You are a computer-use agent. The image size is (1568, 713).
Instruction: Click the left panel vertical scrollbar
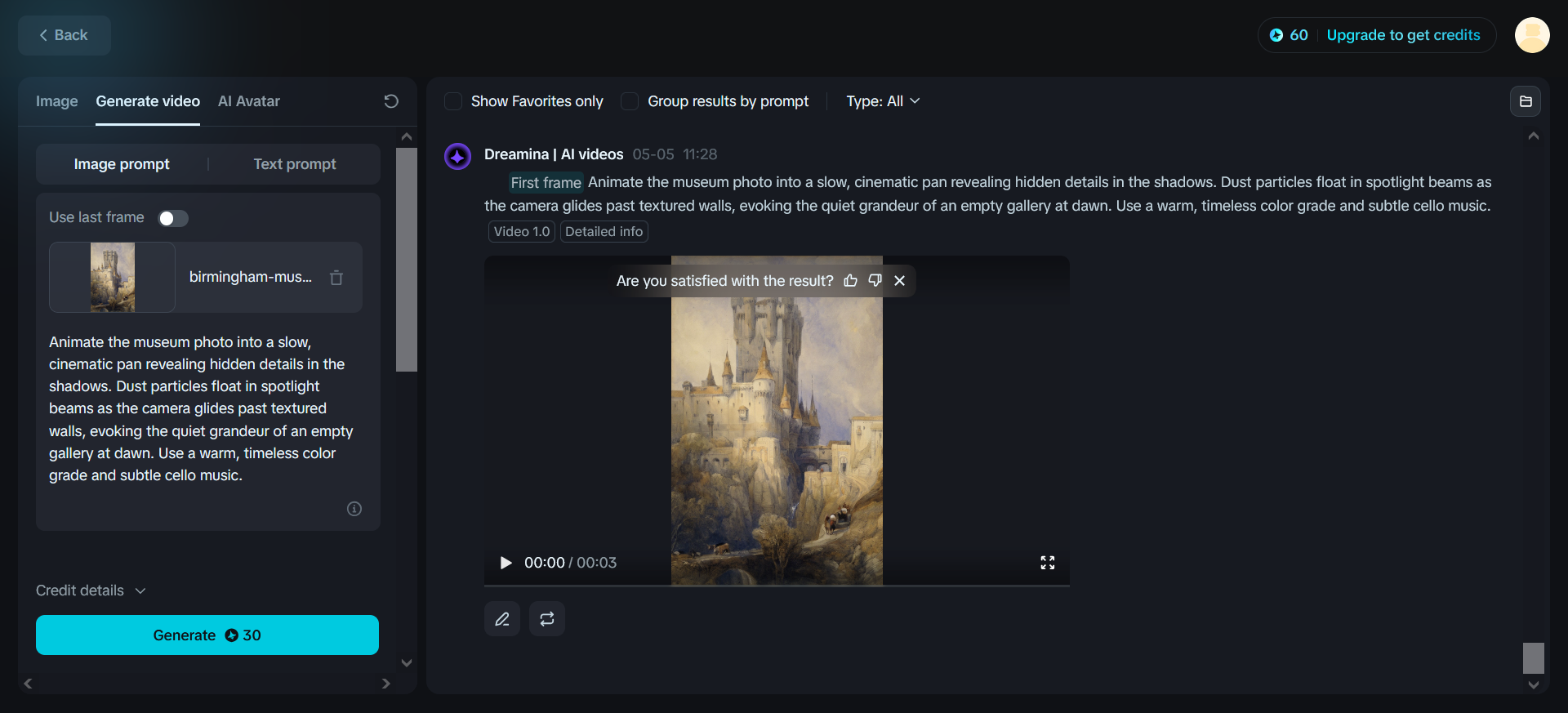click(407, 260)
